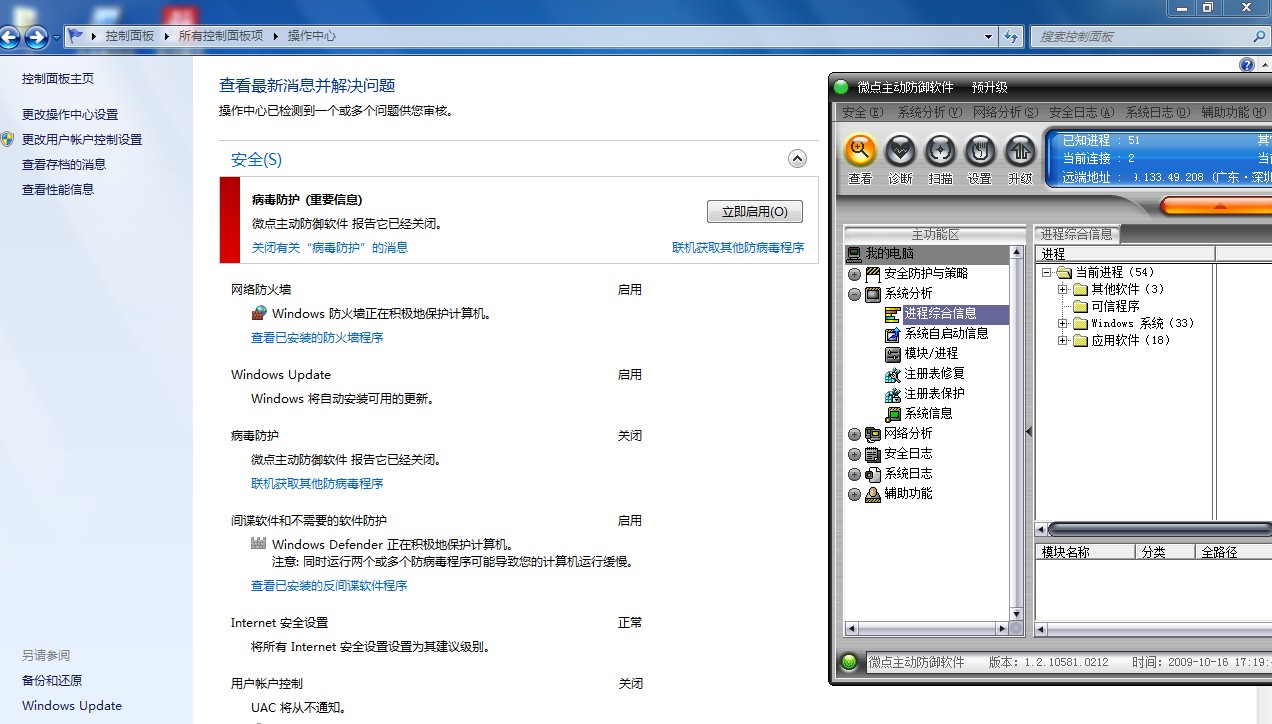Screen dimensions: 1272x724
Task: Go back using the Control Panel back arrow
Action: point(10,38)
